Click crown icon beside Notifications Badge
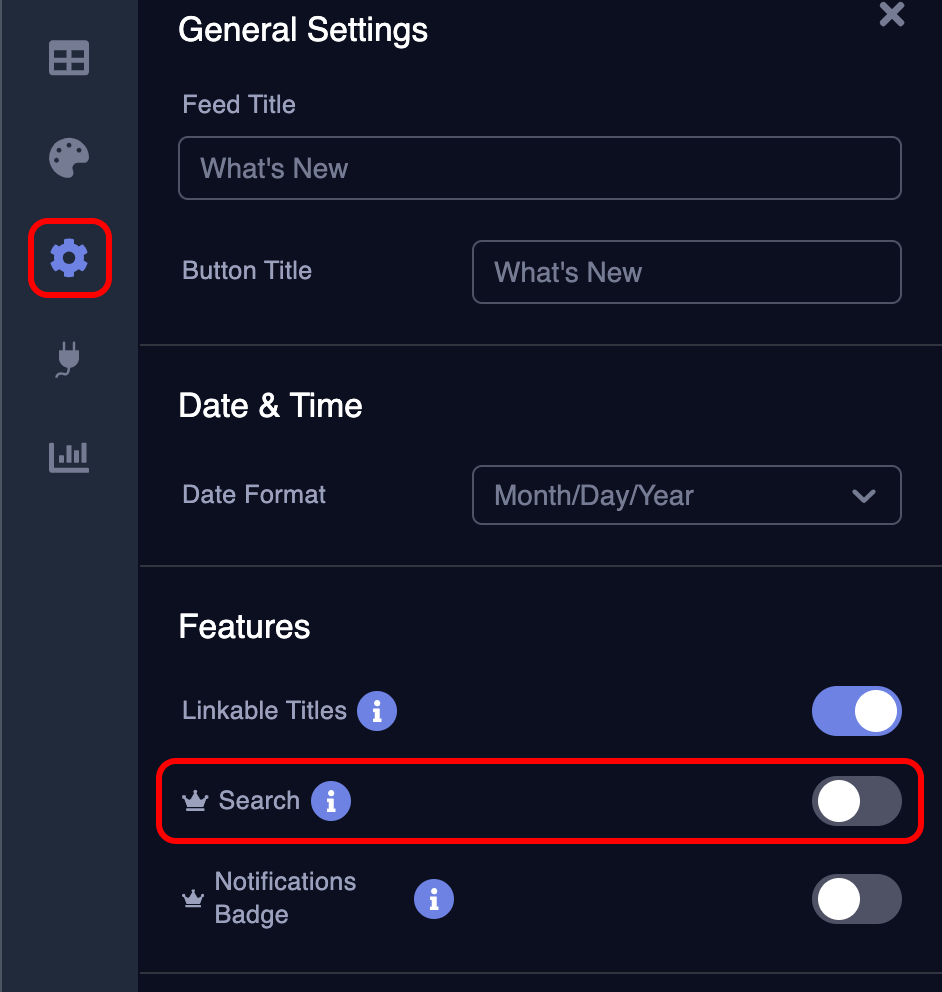The image size is (942, 992). pos(193,898)
